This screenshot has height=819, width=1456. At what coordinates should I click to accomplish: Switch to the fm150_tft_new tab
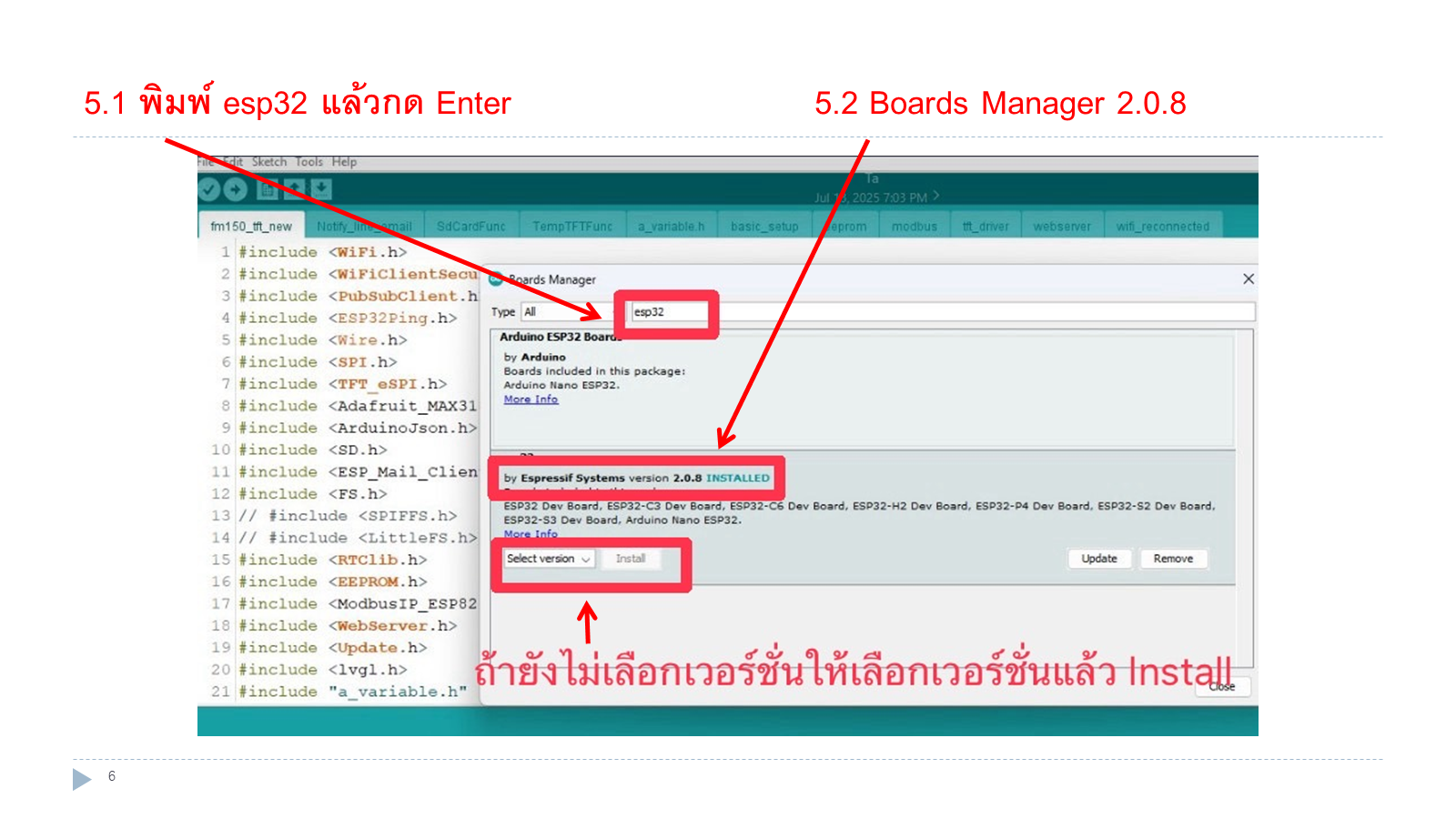click(251, 226)
